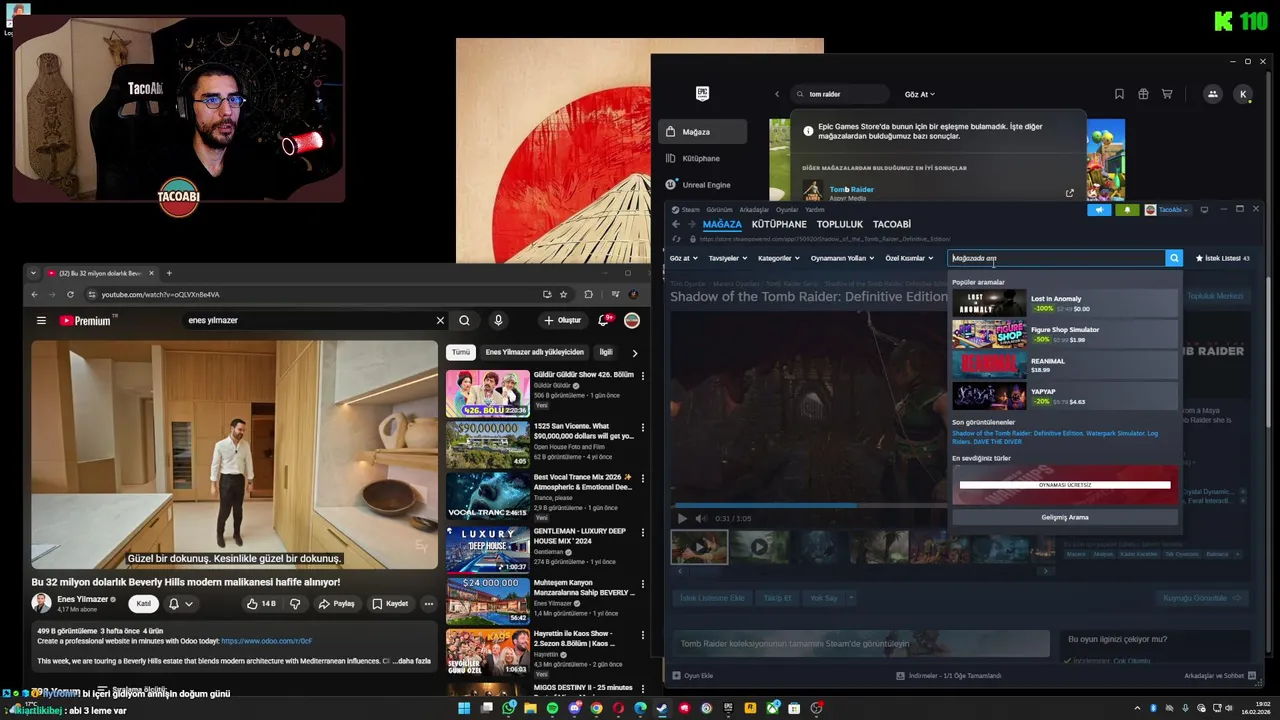
Task: Open Steam MAĞAZA tab
Action: click(x=722, y=224)
